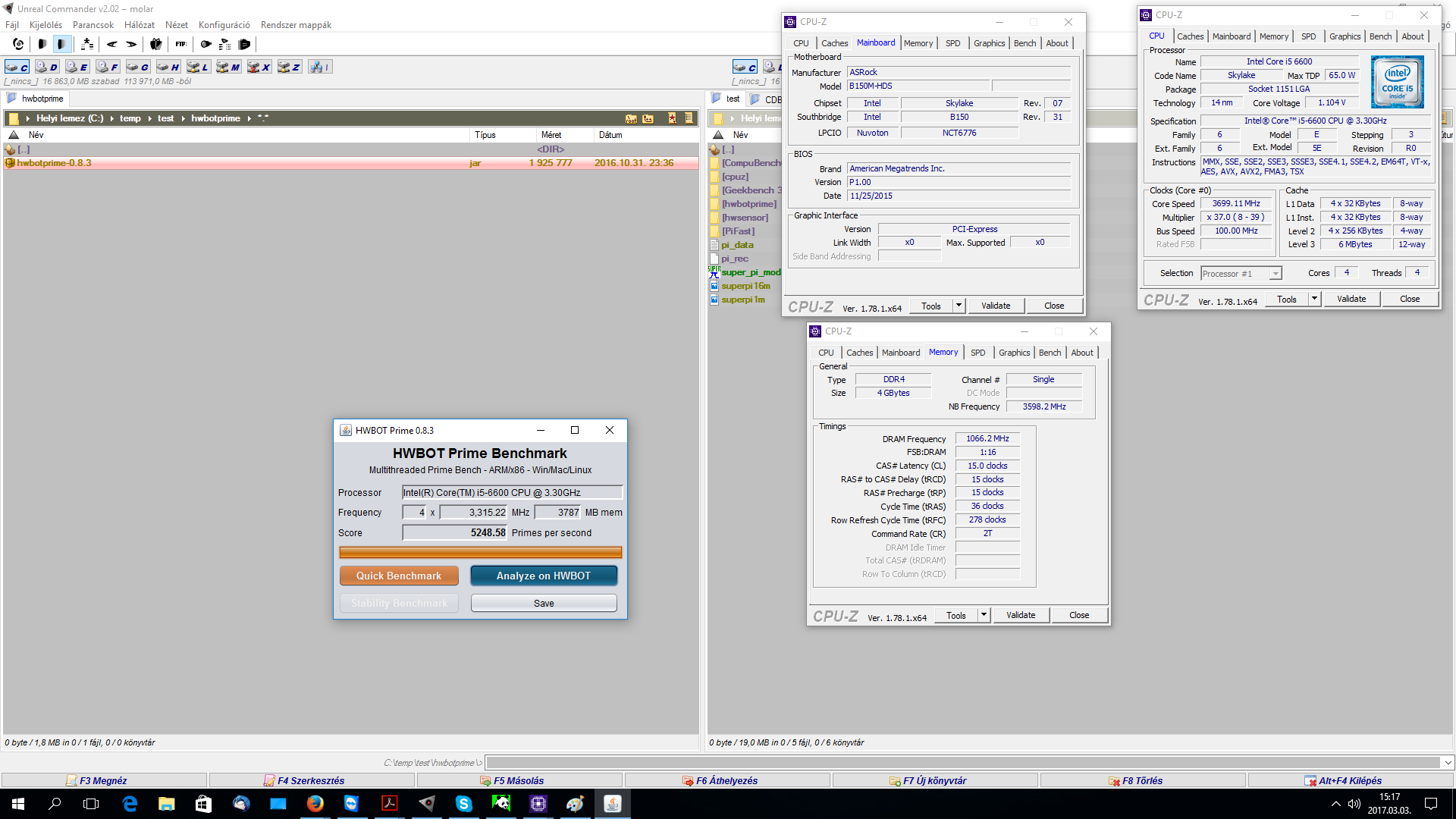This screenshot has height=819, width=1456.
Task: Click the FTP connection toolbar icon
Action: (180, 44)
